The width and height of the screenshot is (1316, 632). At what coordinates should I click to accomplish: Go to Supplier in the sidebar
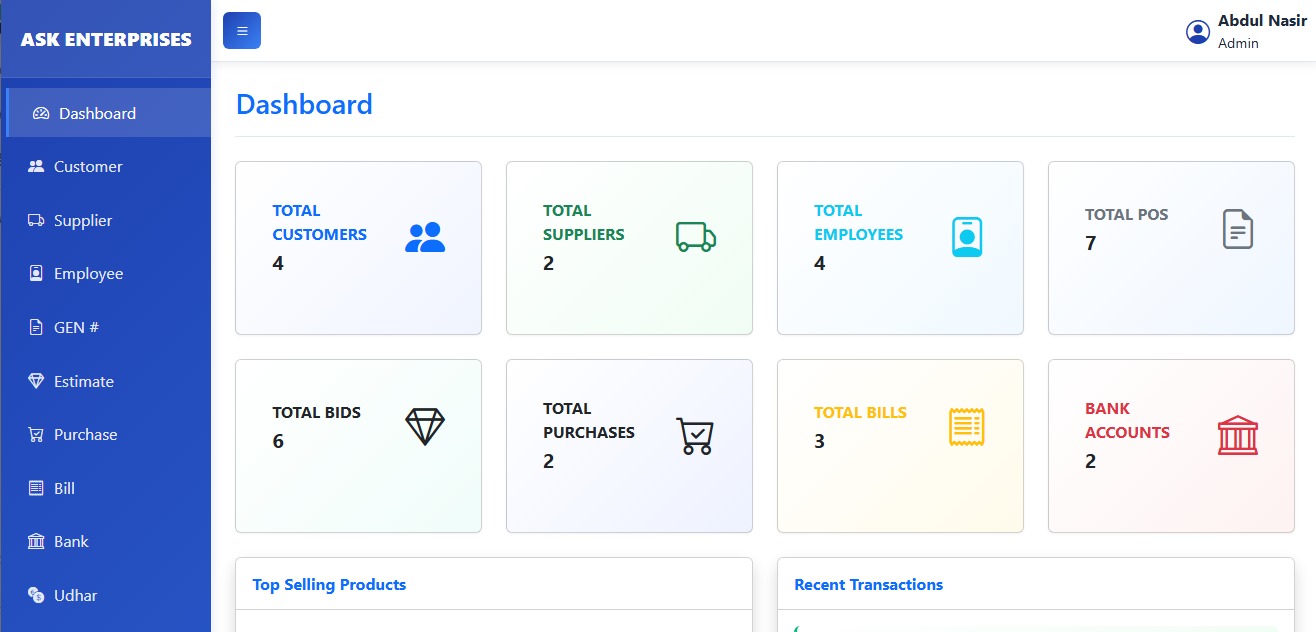[83, 221]
